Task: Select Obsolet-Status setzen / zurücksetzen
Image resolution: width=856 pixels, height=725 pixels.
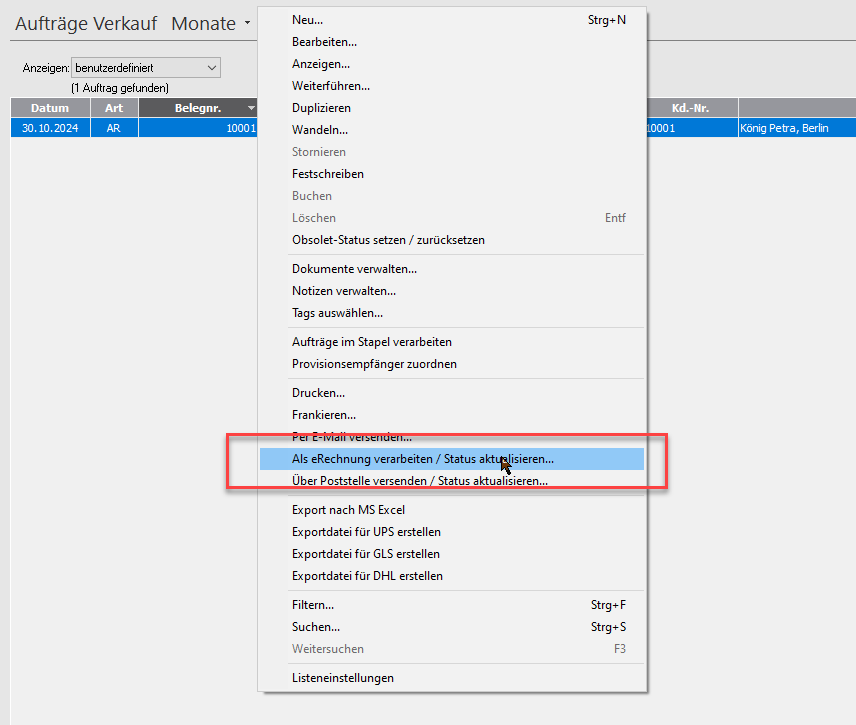Action: pos(452,240)
